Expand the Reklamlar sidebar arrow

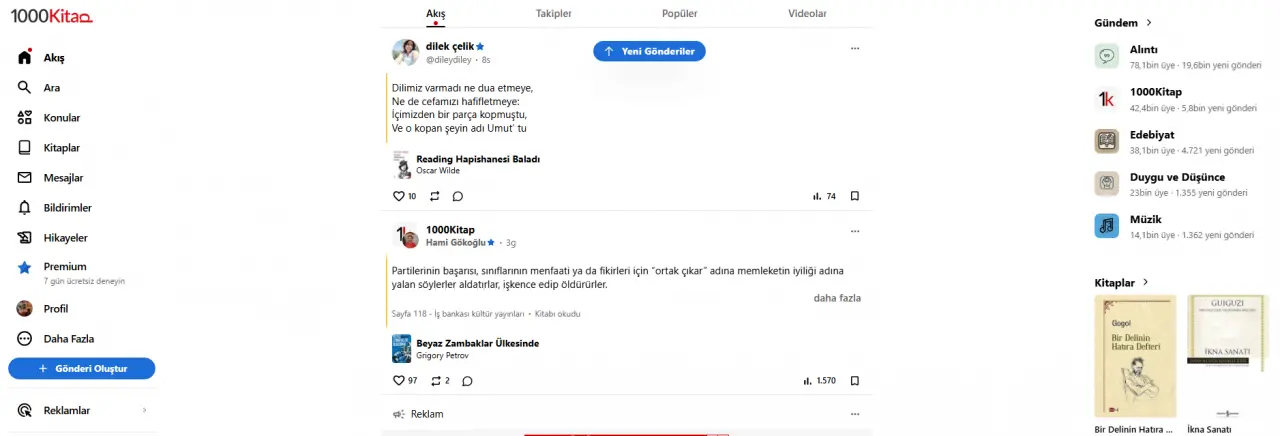pos(144,411)
